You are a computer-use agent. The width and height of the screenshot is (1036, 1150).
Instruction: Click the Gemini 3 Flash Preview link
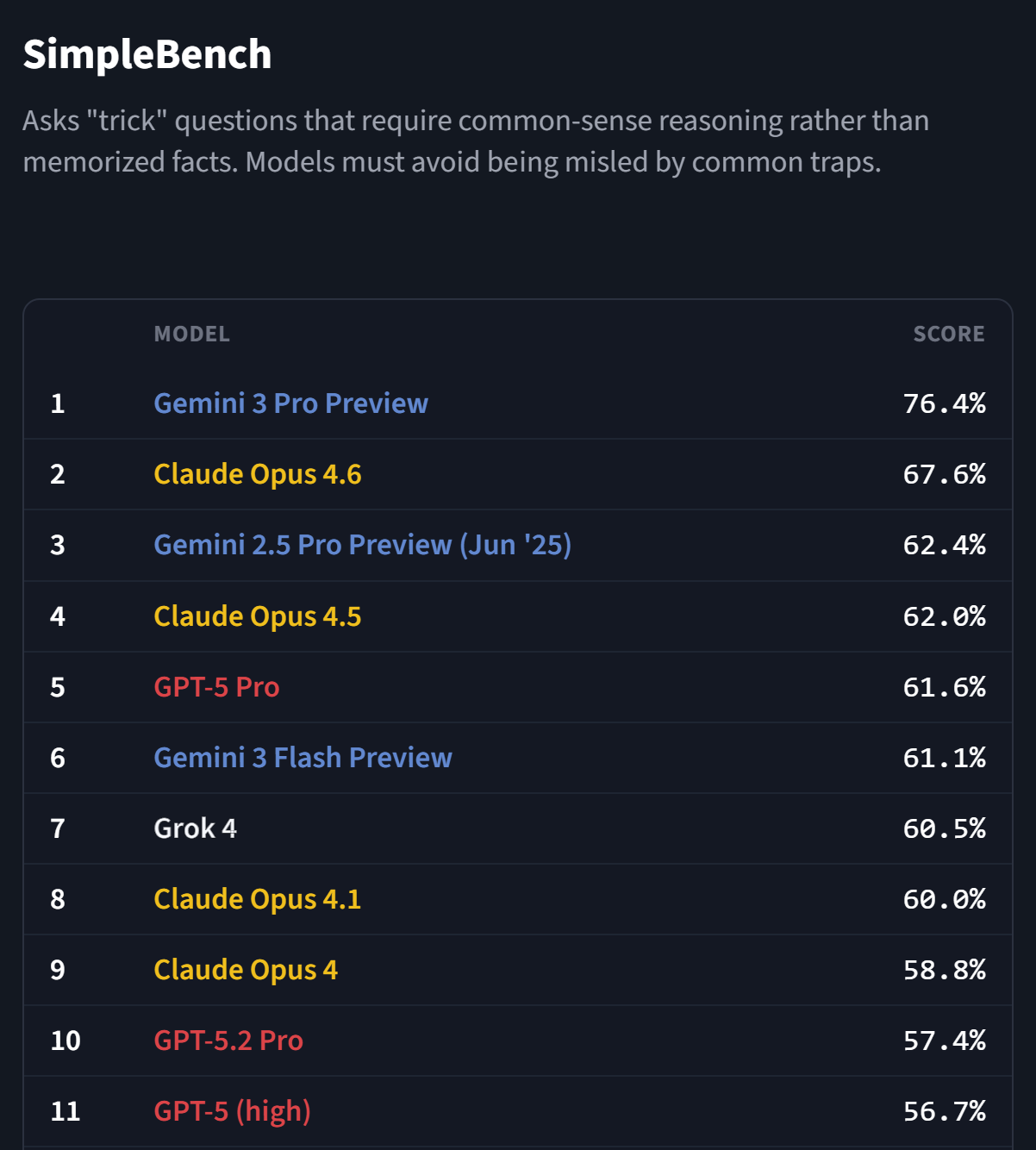coord(303,758)
